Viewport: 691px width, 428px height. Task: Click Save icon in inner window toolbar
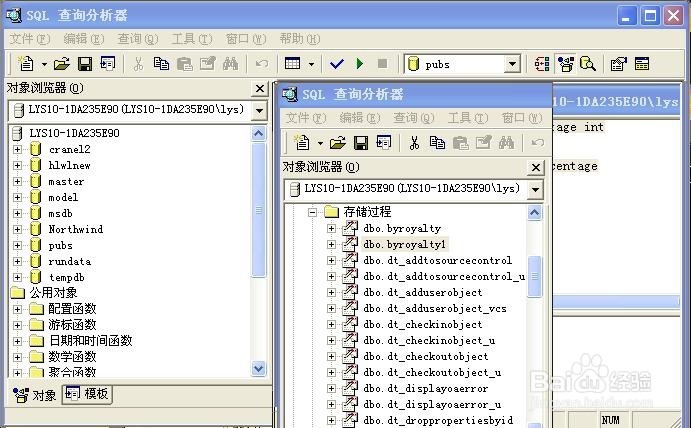click(361, 143)
